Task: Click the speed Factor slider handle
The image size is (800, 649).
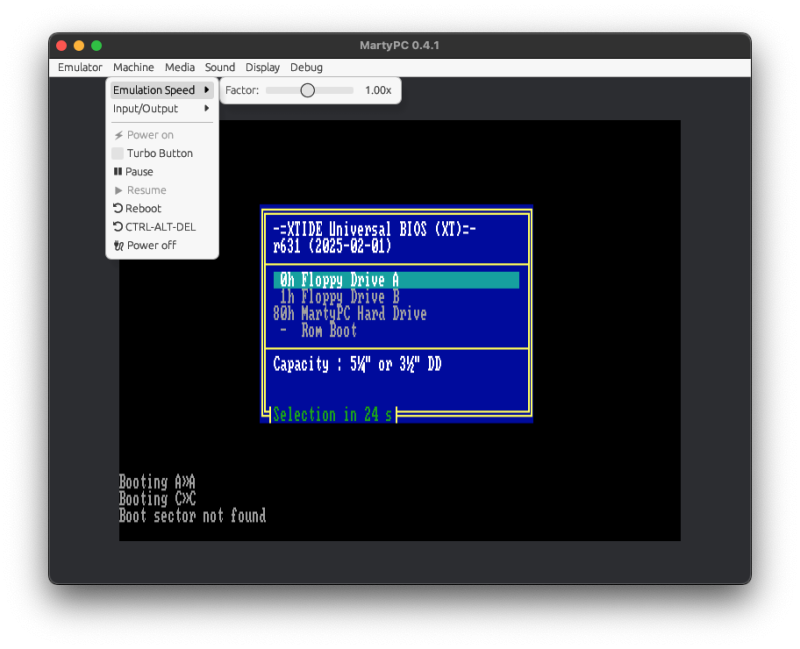Action: (x=307, y=90)
